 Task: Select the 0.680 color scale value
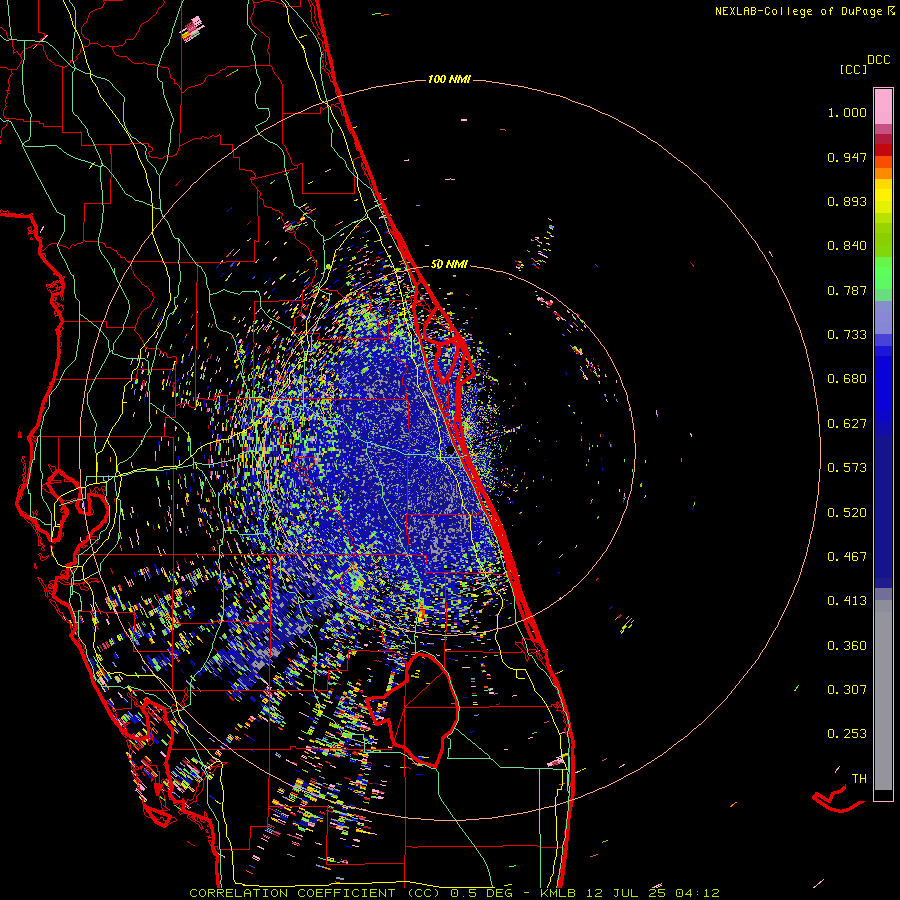[x=847, y=379]
